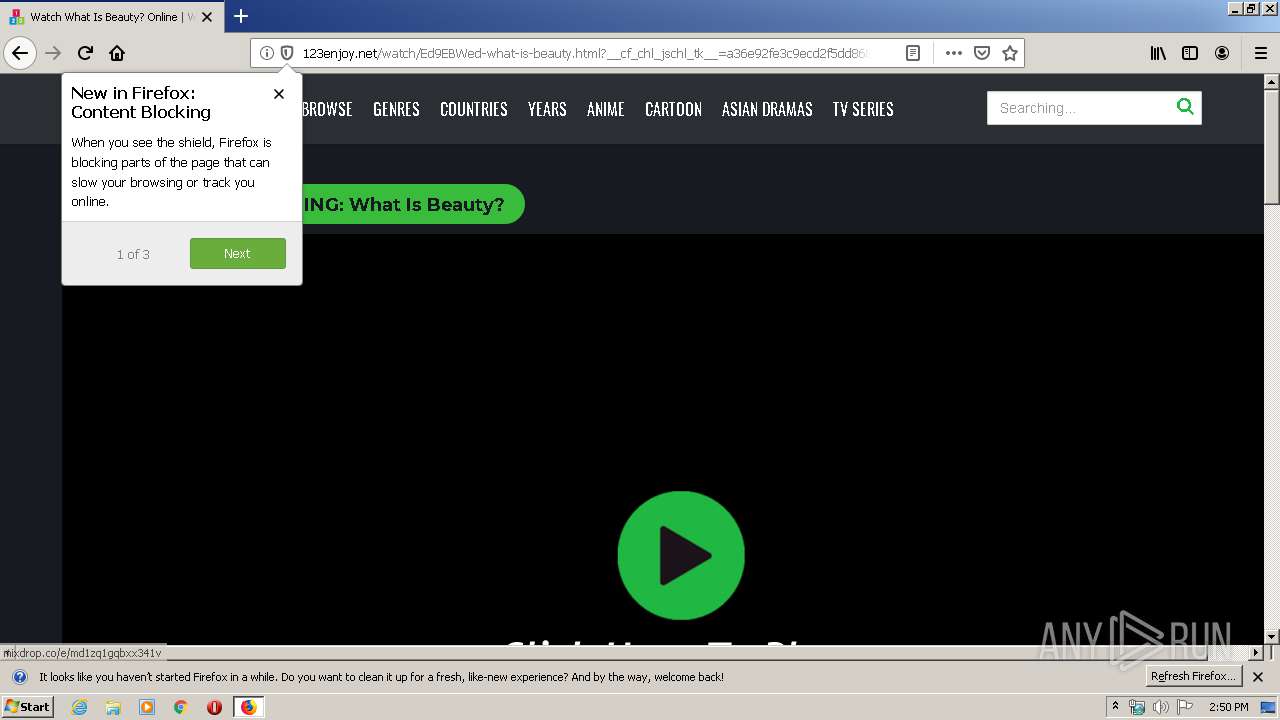Select Firefox in the taskbar
The width and height of the screenshot is (1280, 720).
[x=248, y=707]
